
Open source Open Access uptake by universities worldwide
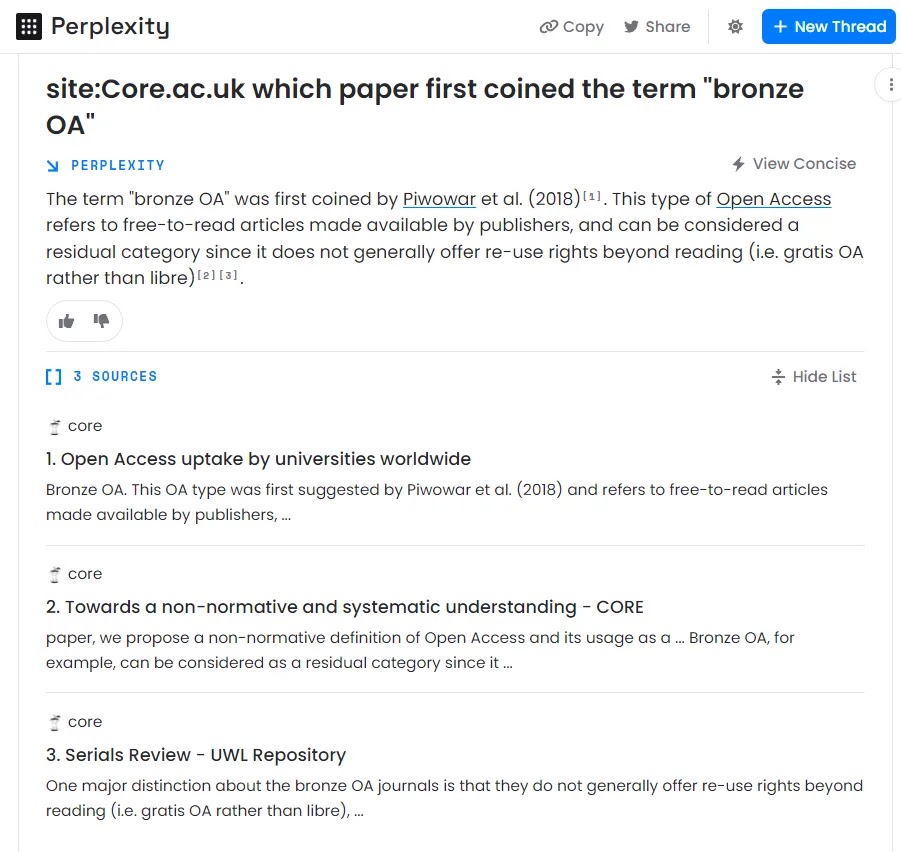click(x=259, y=459)
